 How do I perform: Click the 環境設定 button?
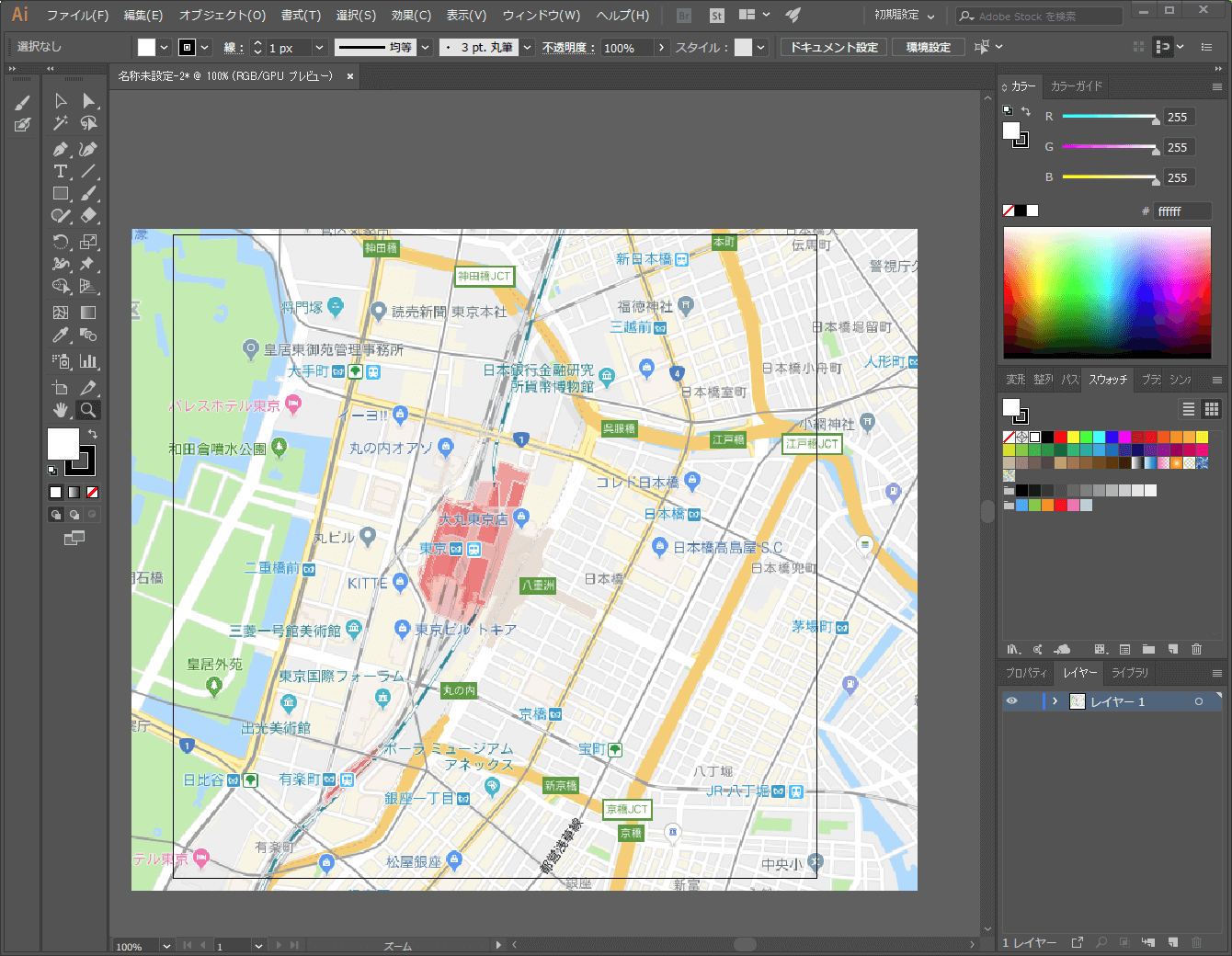pyautogui.click(x=928, y=46)
